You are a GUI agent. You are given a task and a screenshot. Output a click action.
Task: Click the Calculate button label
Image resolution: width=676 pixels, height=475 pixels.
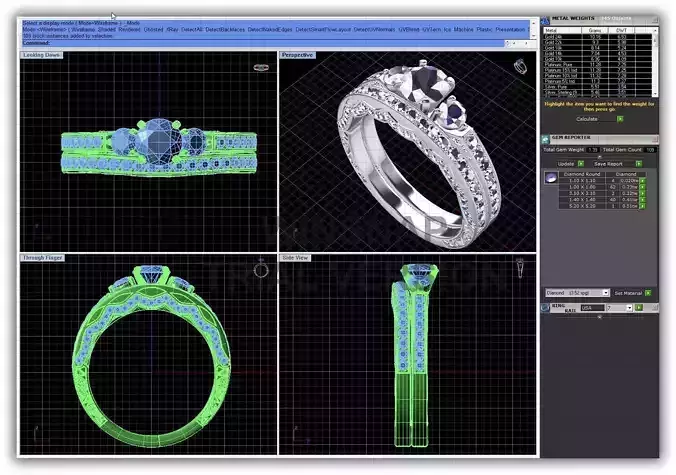pyautogui.click(x=587, y=119)
